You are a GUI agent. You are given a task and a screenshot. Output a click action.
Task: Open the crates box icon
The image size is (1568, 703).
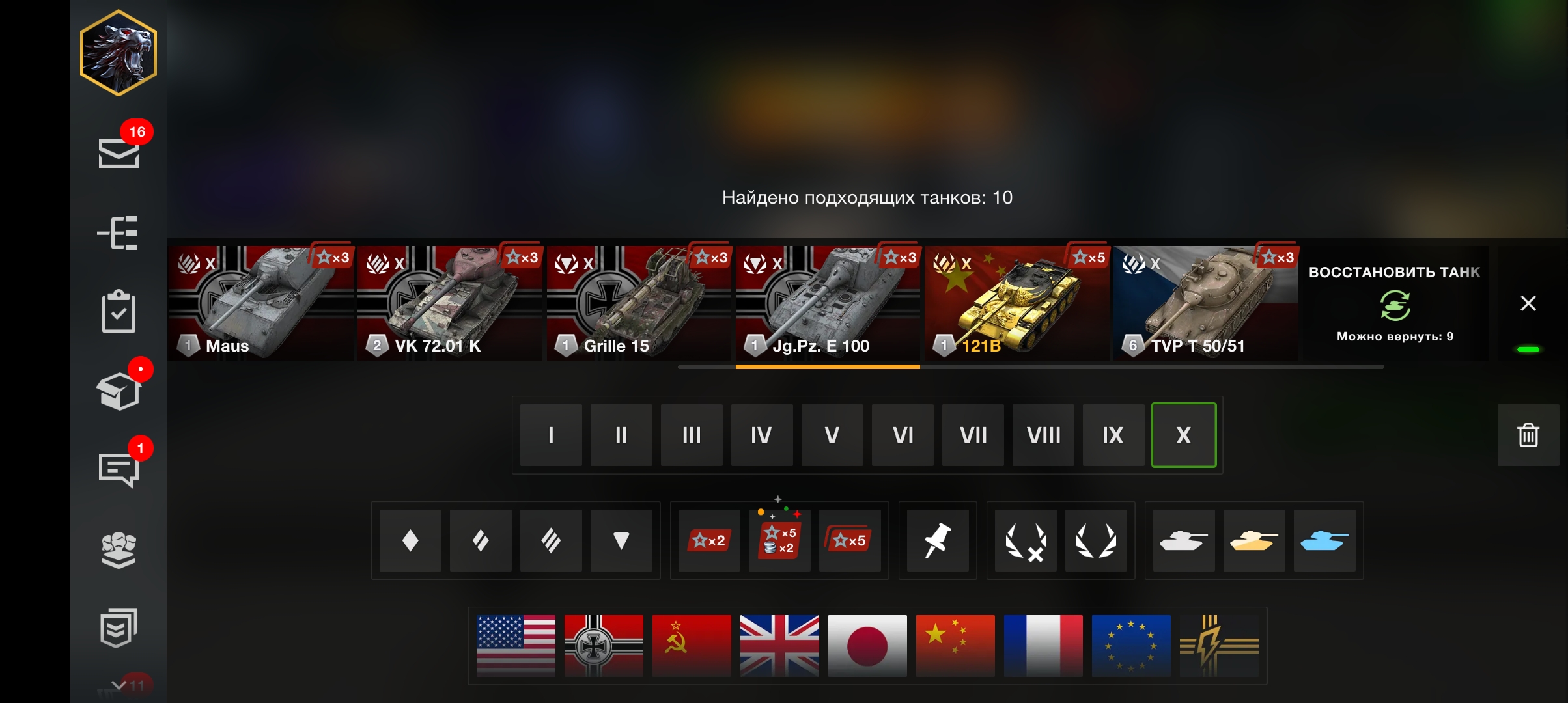click(119, 391)
